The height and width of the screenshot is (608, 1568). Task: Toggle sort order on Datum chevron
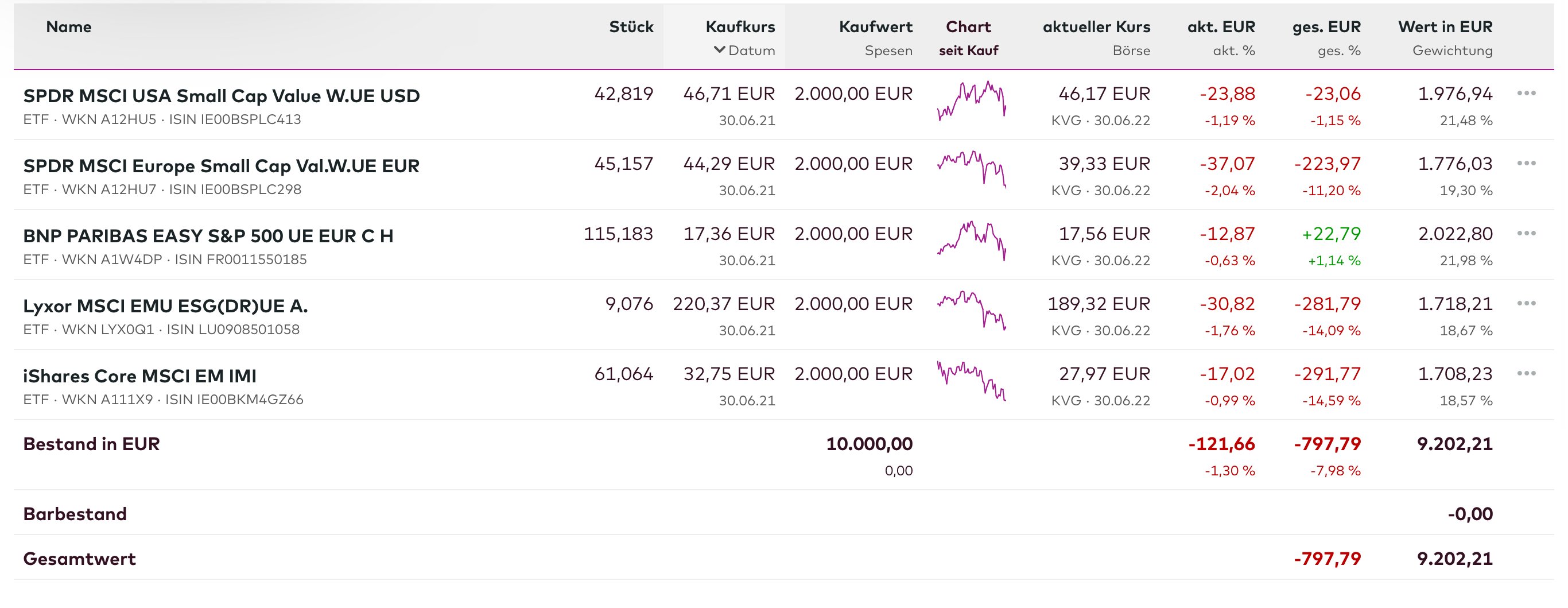(x=720, y=50)
